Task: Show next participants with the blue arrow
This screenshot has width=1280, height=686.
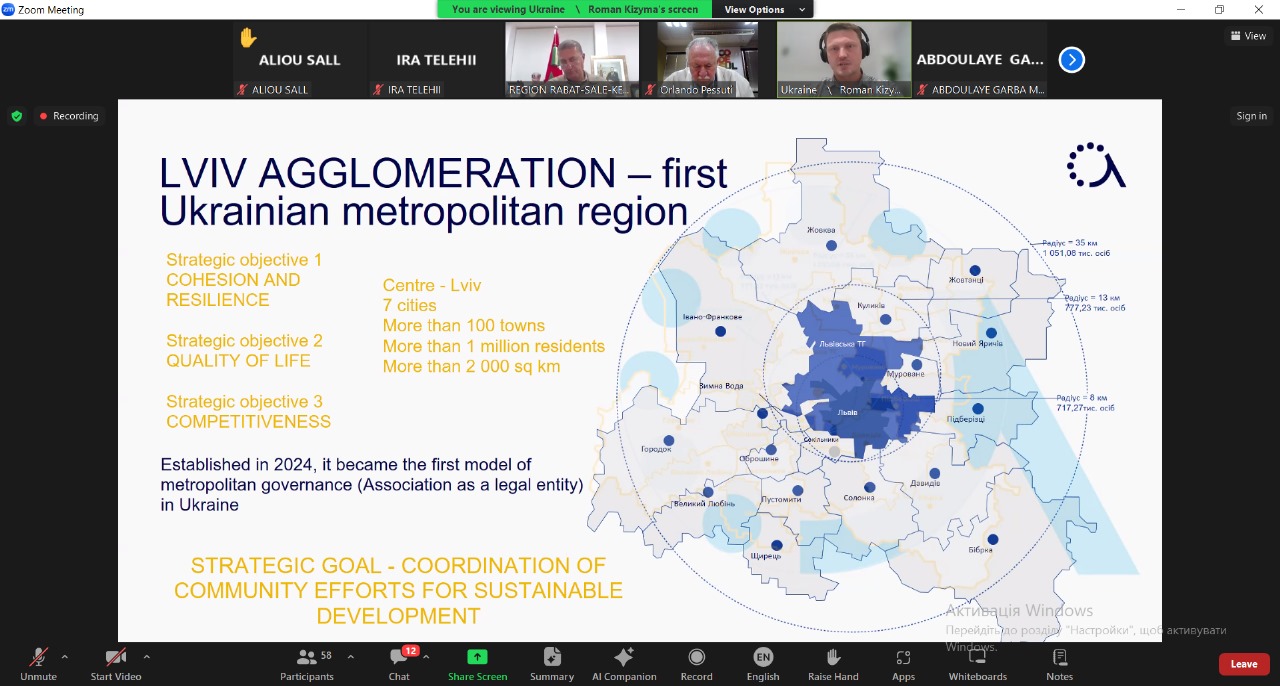Action: point(1071,60)
